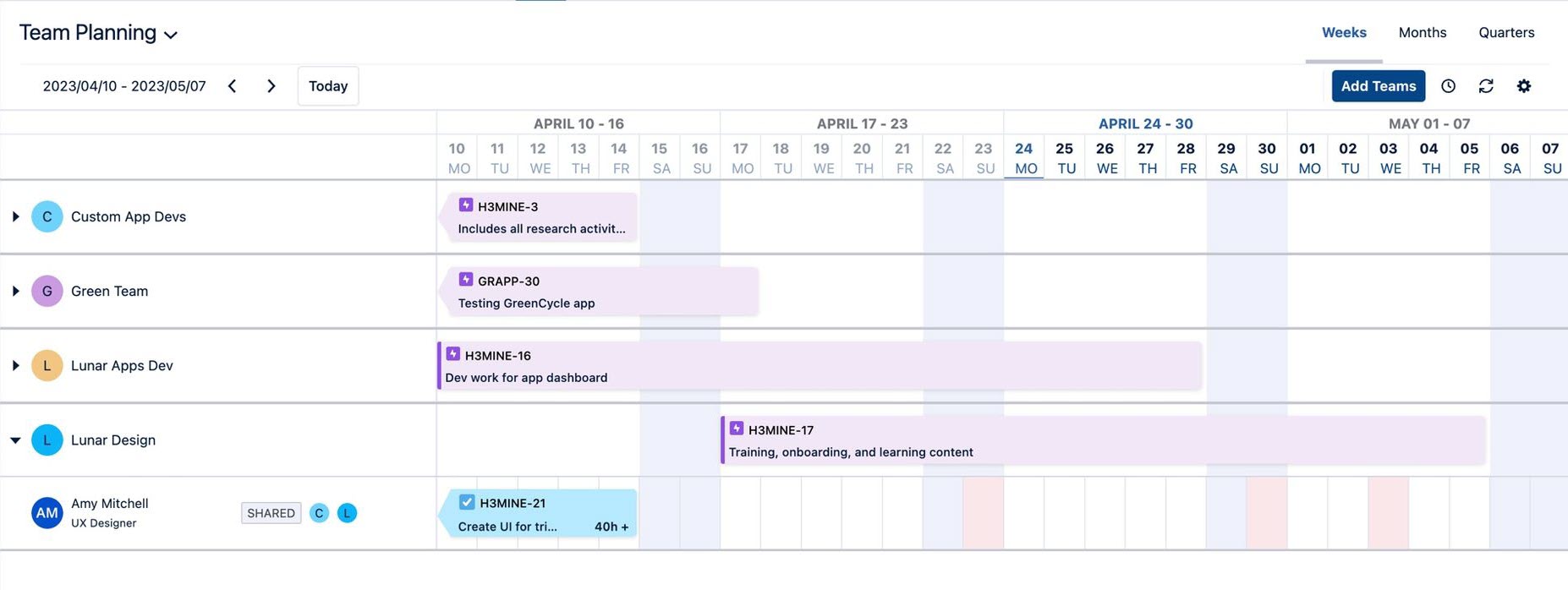Click the H3MINE-3 epic lightning icon

(466, 205)
